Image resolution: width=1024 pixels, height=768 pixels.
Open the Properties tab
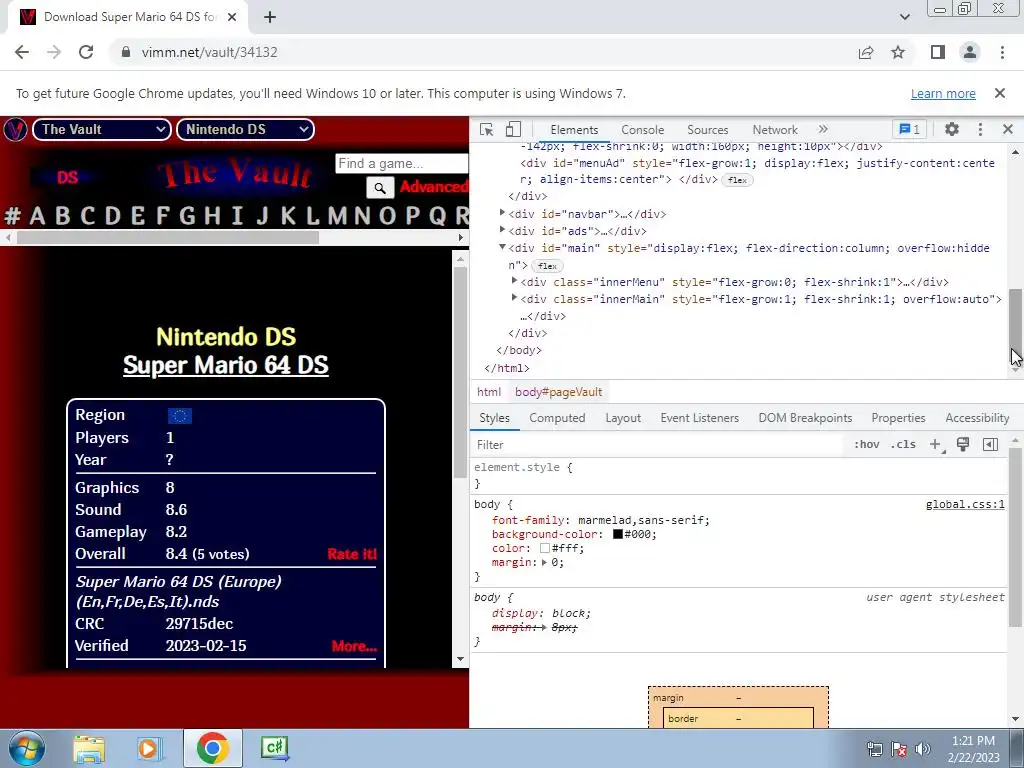coord(898,418)
